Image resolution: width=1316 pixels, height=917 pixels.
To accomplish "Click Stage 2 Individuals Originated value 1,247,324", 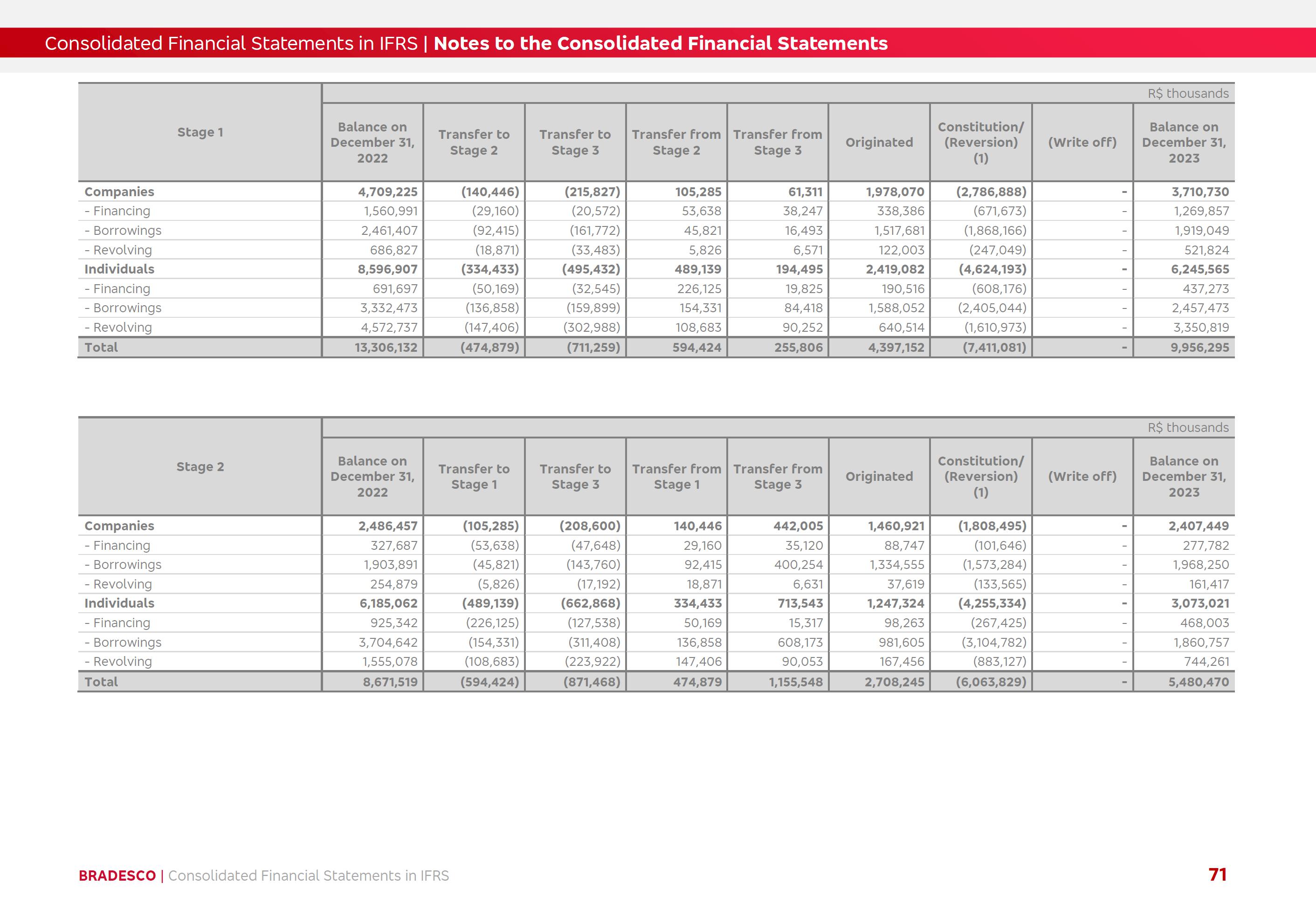I will point(896,603).
